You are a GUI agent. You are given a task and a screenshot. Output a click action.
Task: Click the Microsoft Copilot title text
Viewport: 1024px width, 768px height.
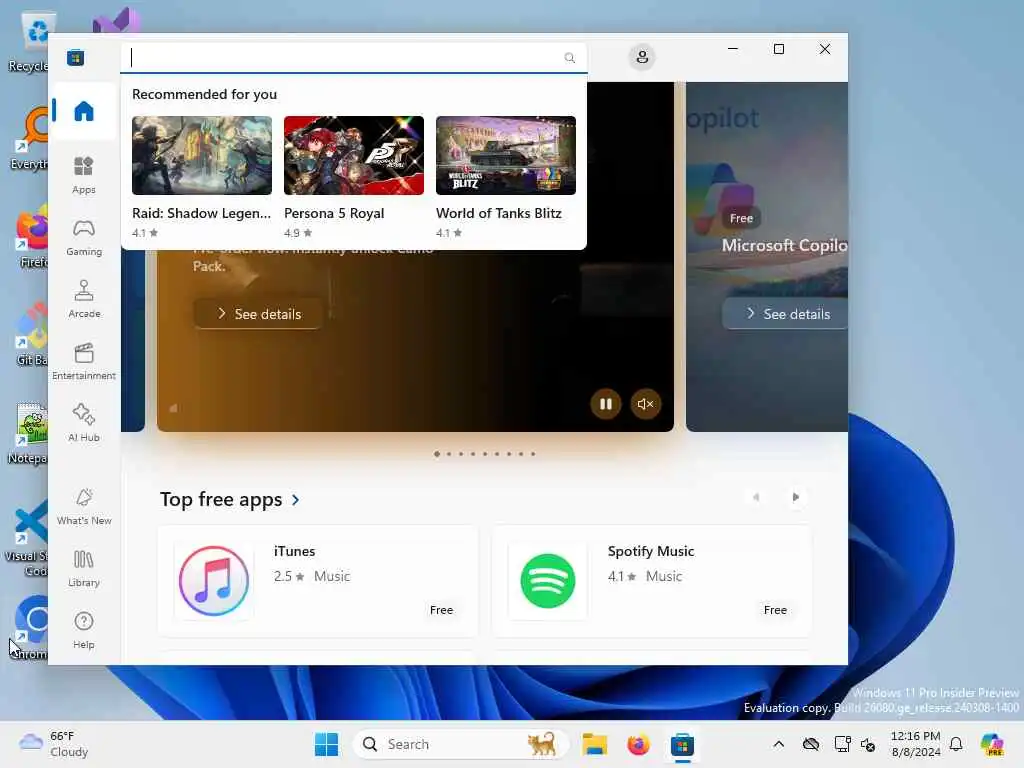click(x=784, y=246)
